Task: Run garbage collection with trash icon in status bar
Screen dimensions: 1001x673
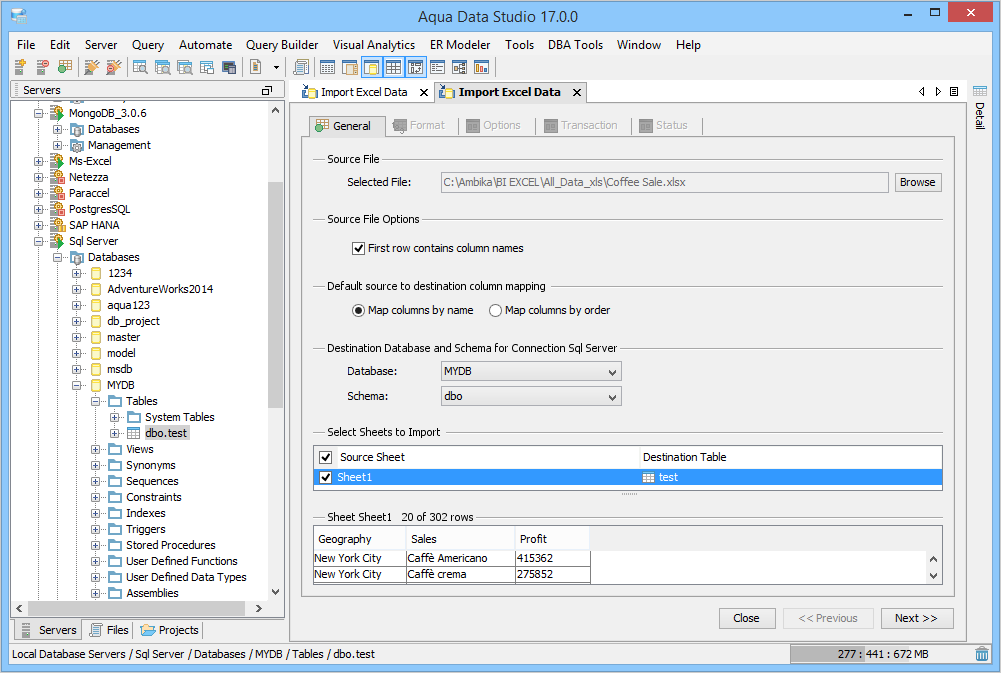Action: (x=982, y=654)
